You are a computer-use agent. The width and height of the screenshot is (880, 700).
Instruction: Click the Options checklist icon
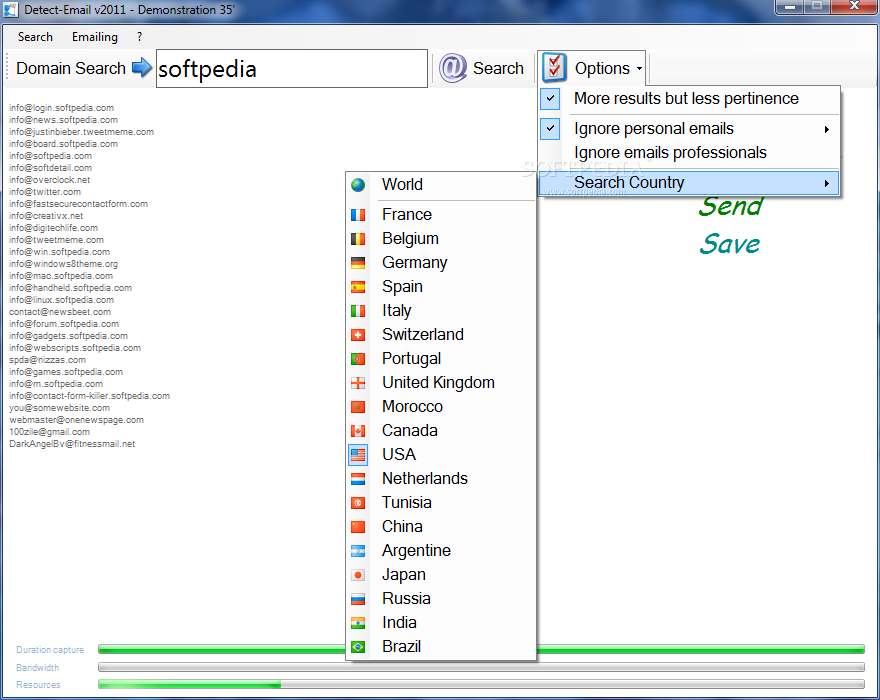click(554, 68)
